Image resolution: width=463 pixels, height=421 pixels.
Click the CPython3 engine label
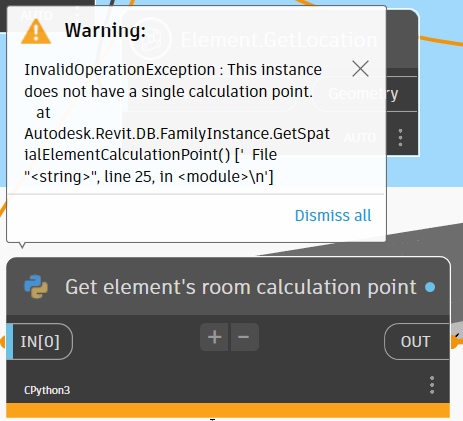point(47,390)
